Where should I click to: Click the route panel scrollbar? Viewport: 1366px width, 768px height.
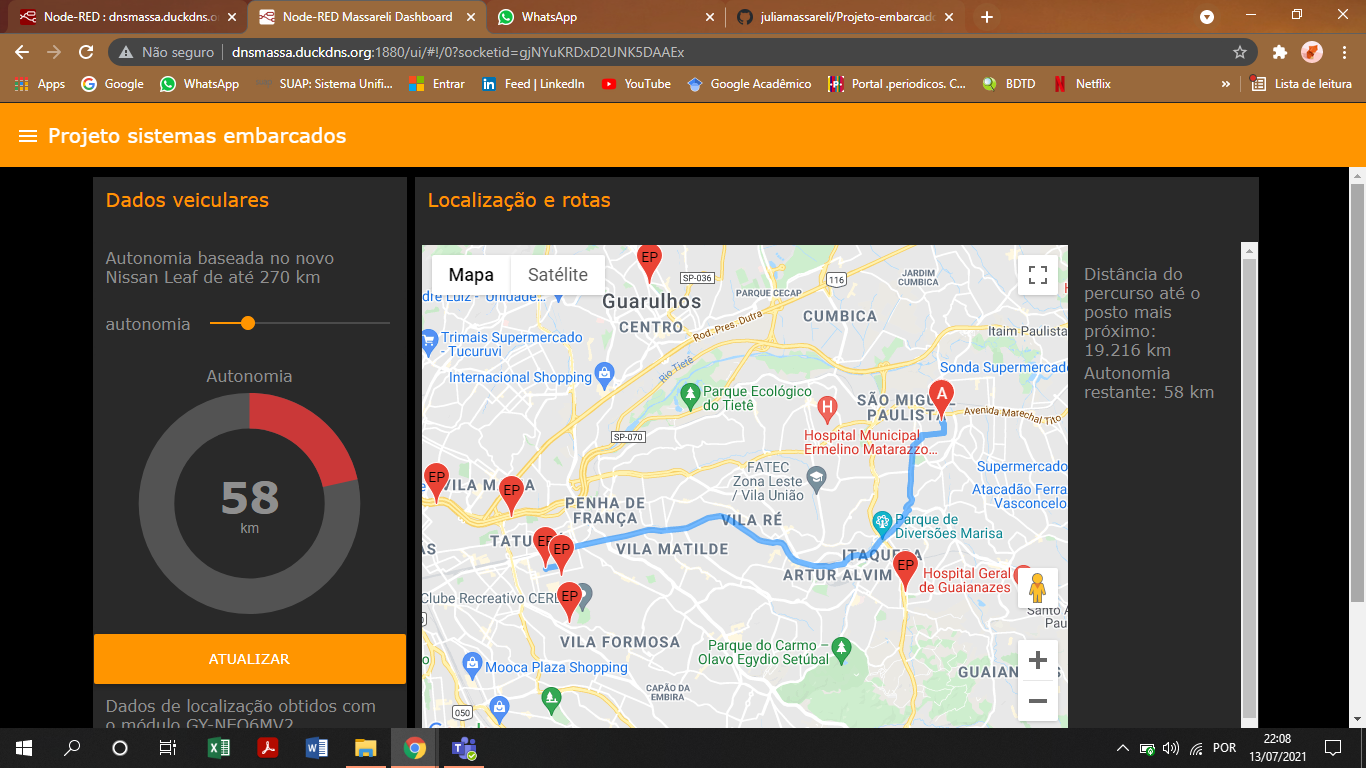coord(1249,490)
